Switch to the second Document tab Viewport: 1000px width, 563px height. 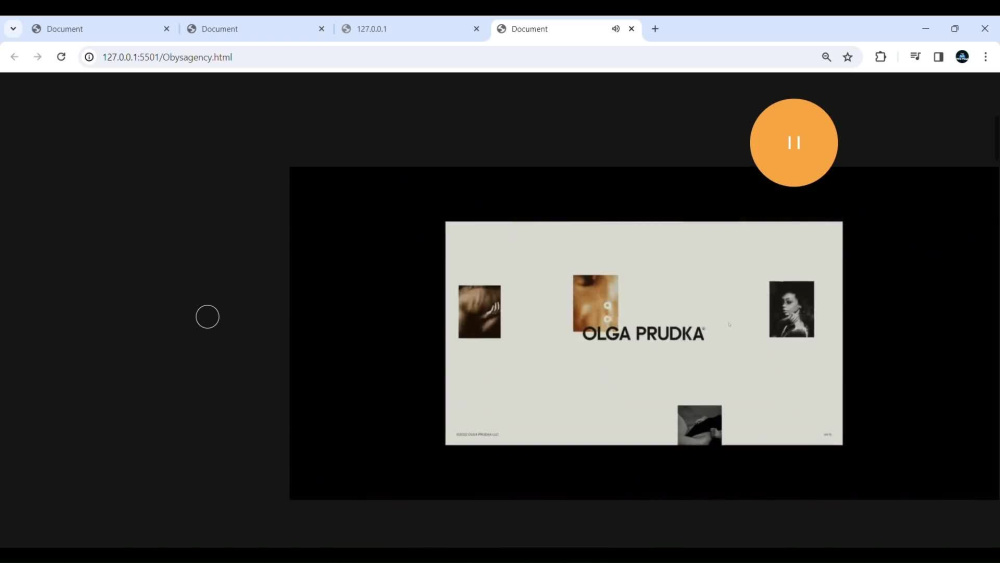(x=256, y=29)
